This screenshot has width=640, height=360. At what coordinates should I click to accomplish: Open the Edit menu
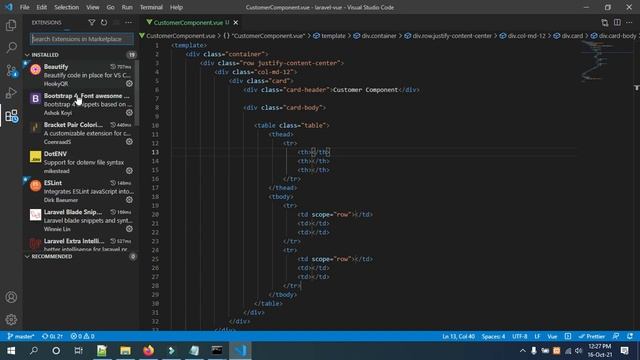pos(42,7)
